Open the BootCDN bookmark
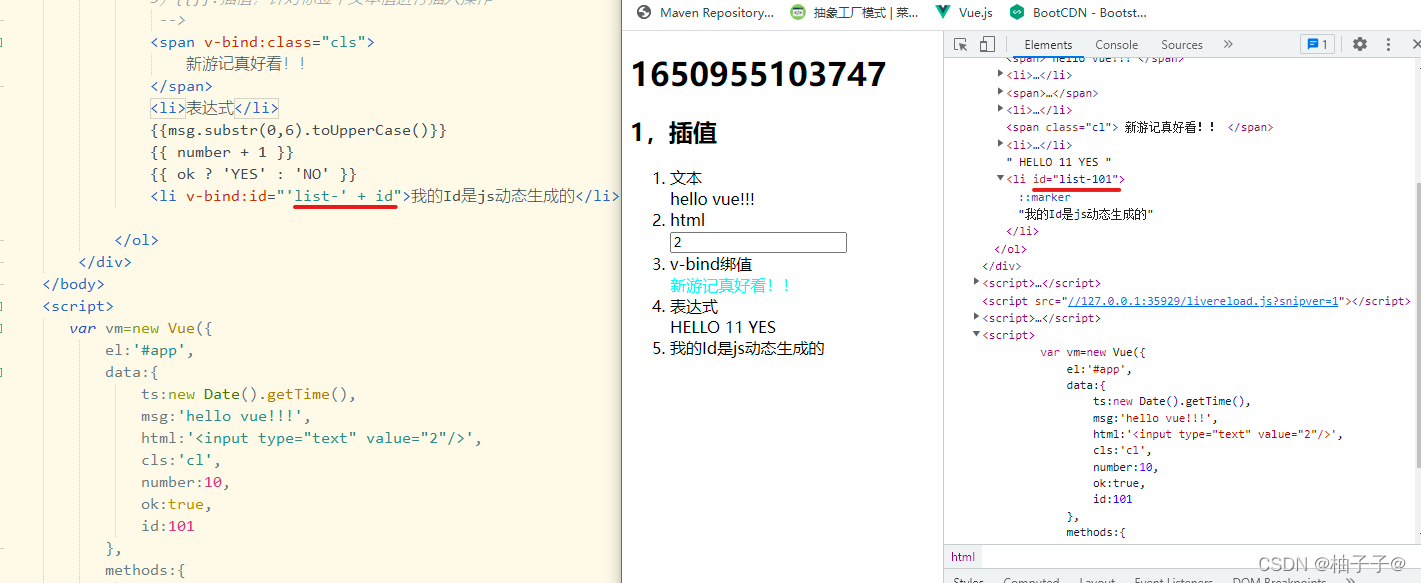Screen dimensions: 1421x583 click(1078, 13)
